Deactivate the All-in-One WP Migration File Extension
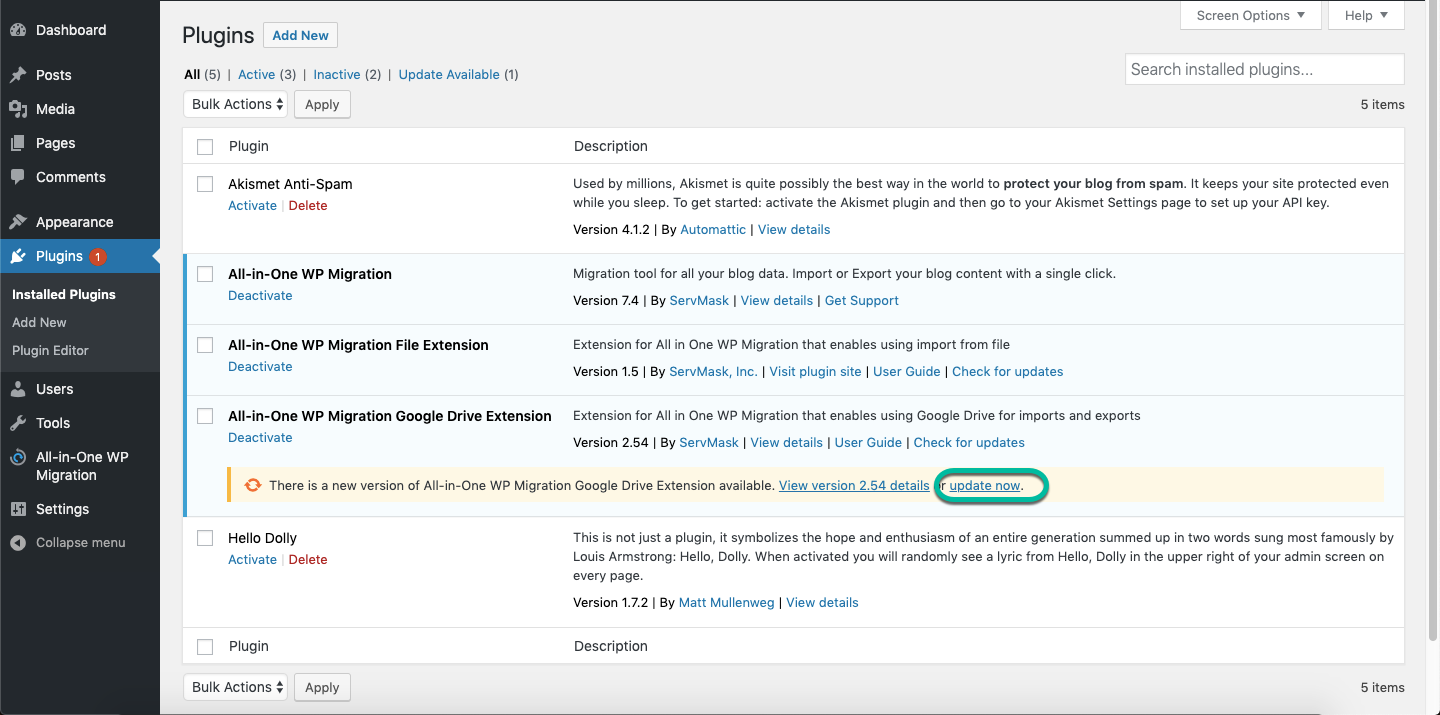This screenshot has width=1440, height=715. [x=260, y=366]
